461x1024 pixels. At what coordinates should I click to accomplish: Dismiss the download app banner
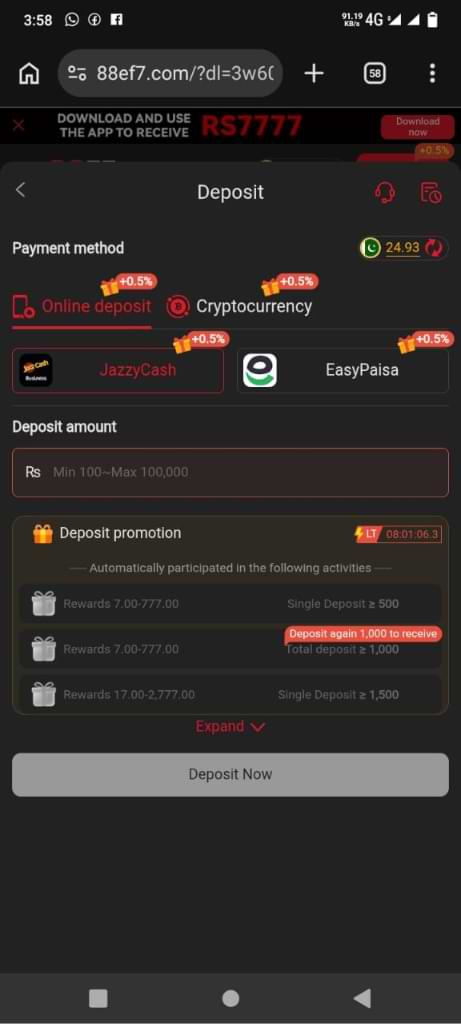coord(19,125)
